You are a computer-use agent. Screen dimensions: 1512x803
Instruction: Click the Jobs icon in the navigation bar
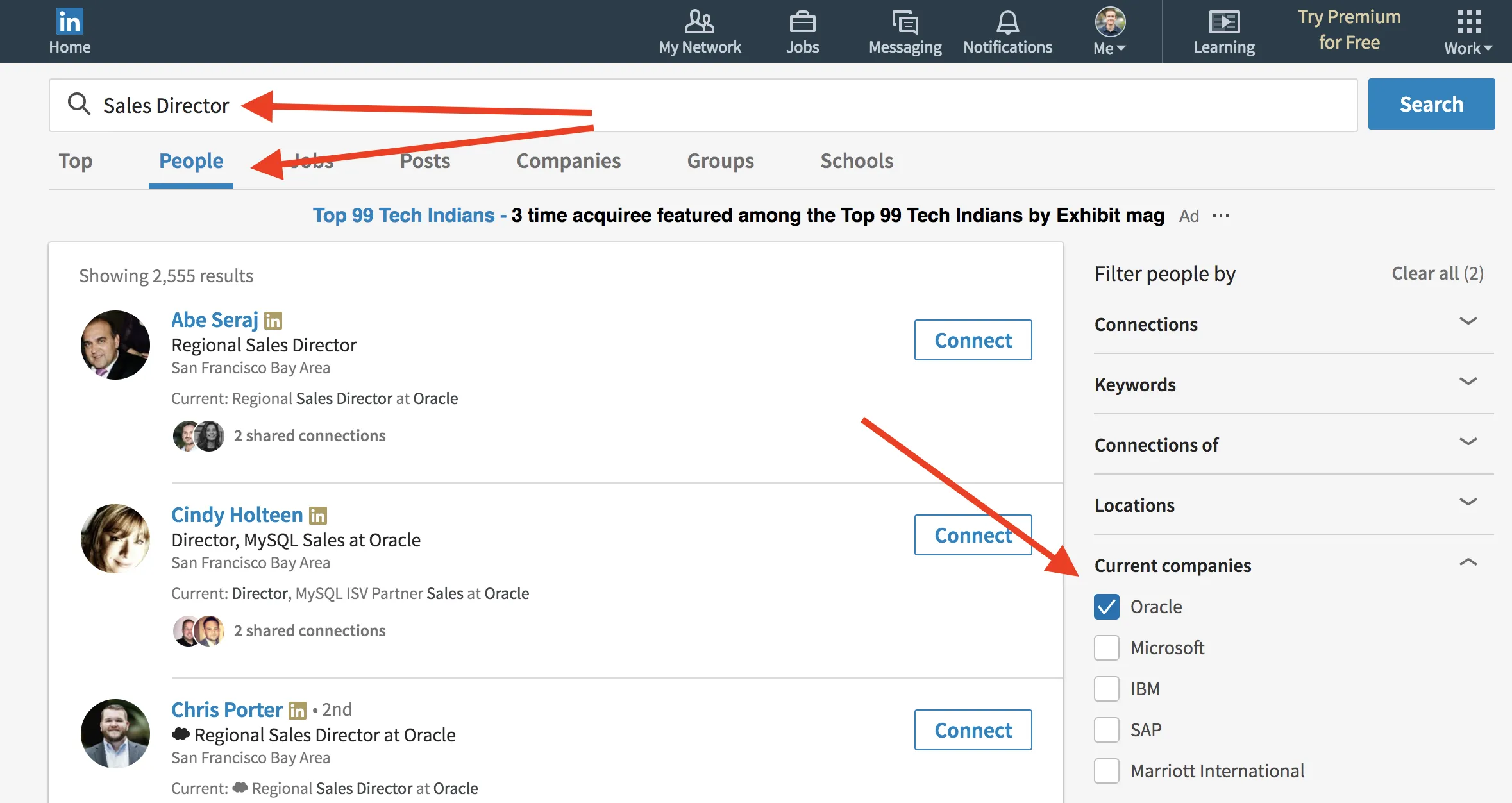[802, 31]
